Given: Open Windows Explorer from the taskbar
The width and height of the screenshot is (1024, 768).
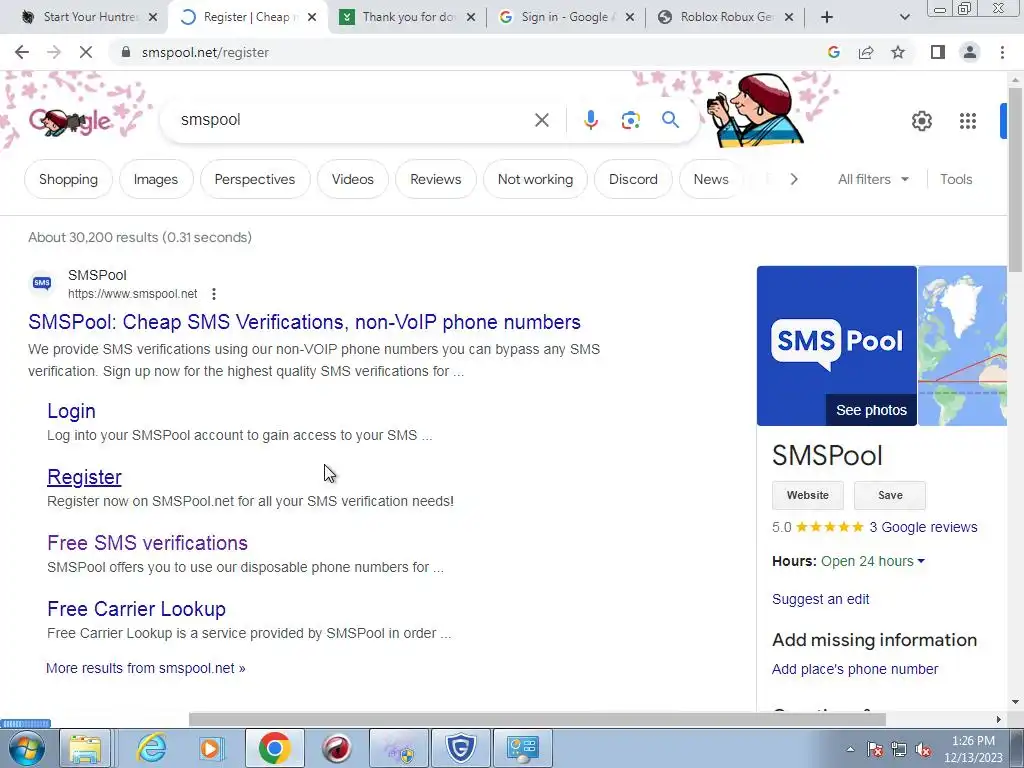Looking at the screenshot, I should (x=86, y=748).
